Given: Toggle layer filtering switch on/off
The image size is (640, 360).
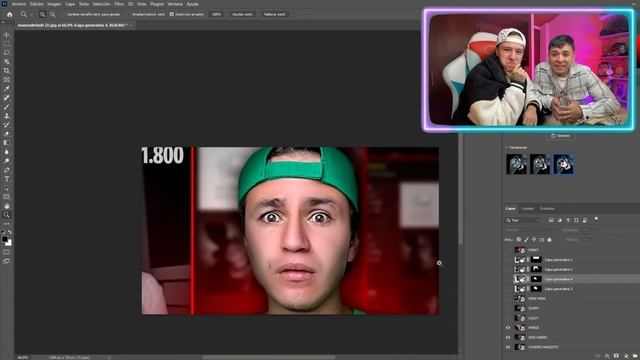Looking at the screenshot, I should coord(596,219).
